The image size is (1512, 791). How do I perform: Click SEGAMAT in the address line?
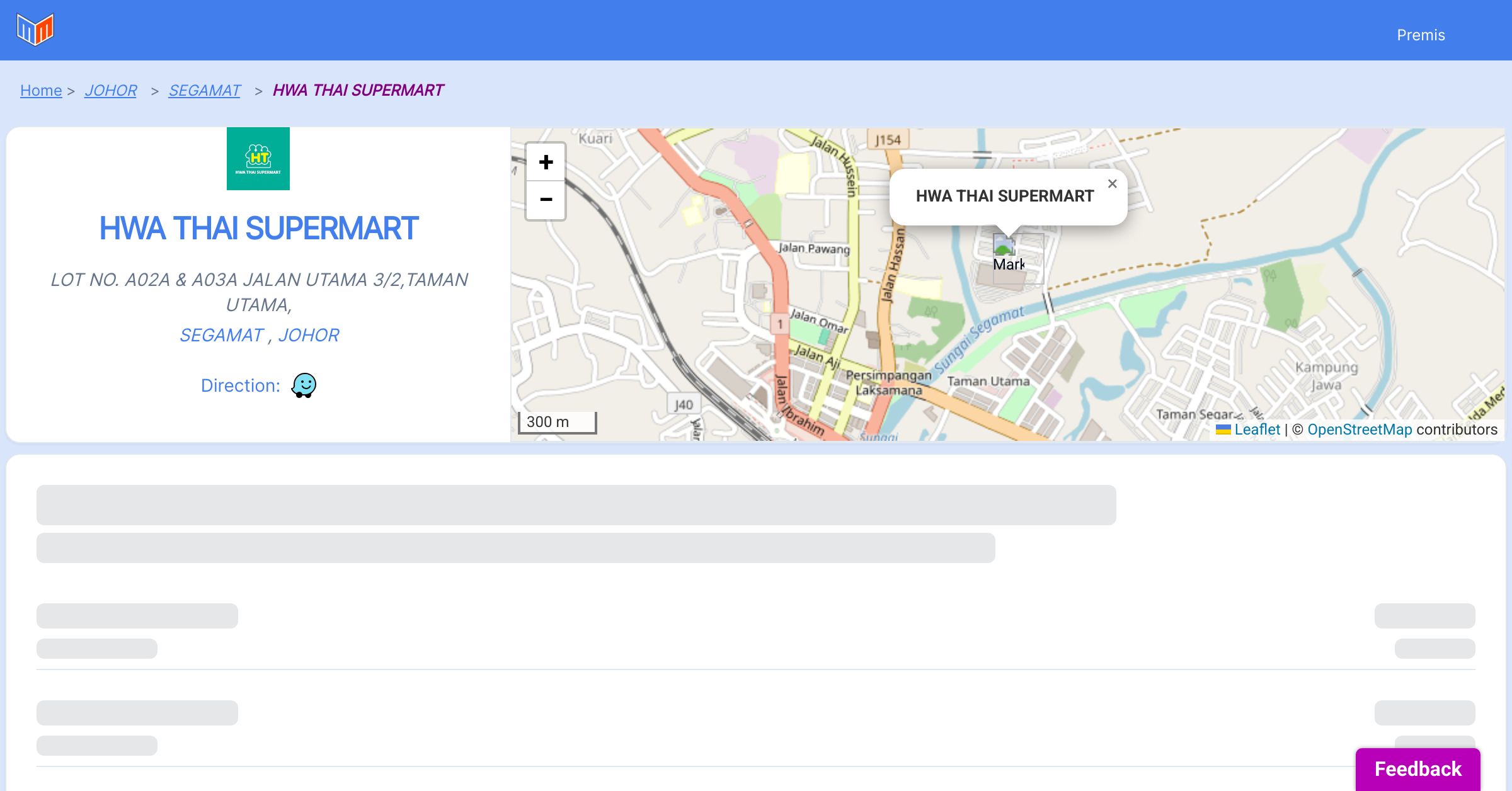221,335
